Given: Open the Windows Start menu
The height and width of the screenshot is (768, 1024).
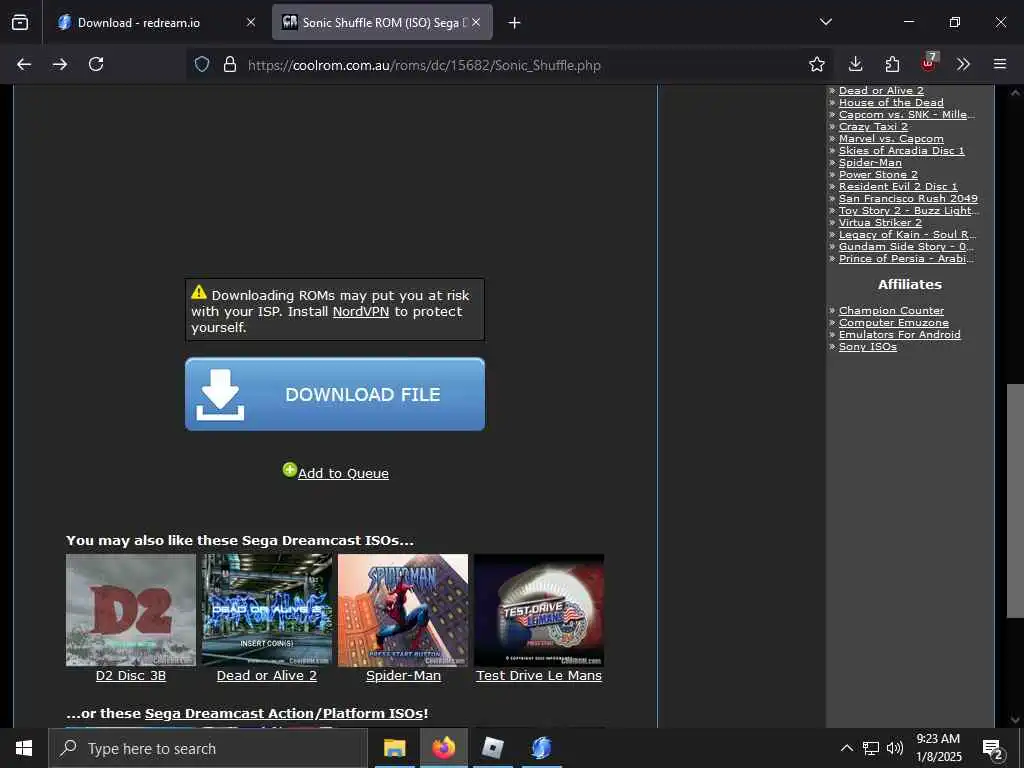Looking at the screenshot, I should (x=24, y=748).
